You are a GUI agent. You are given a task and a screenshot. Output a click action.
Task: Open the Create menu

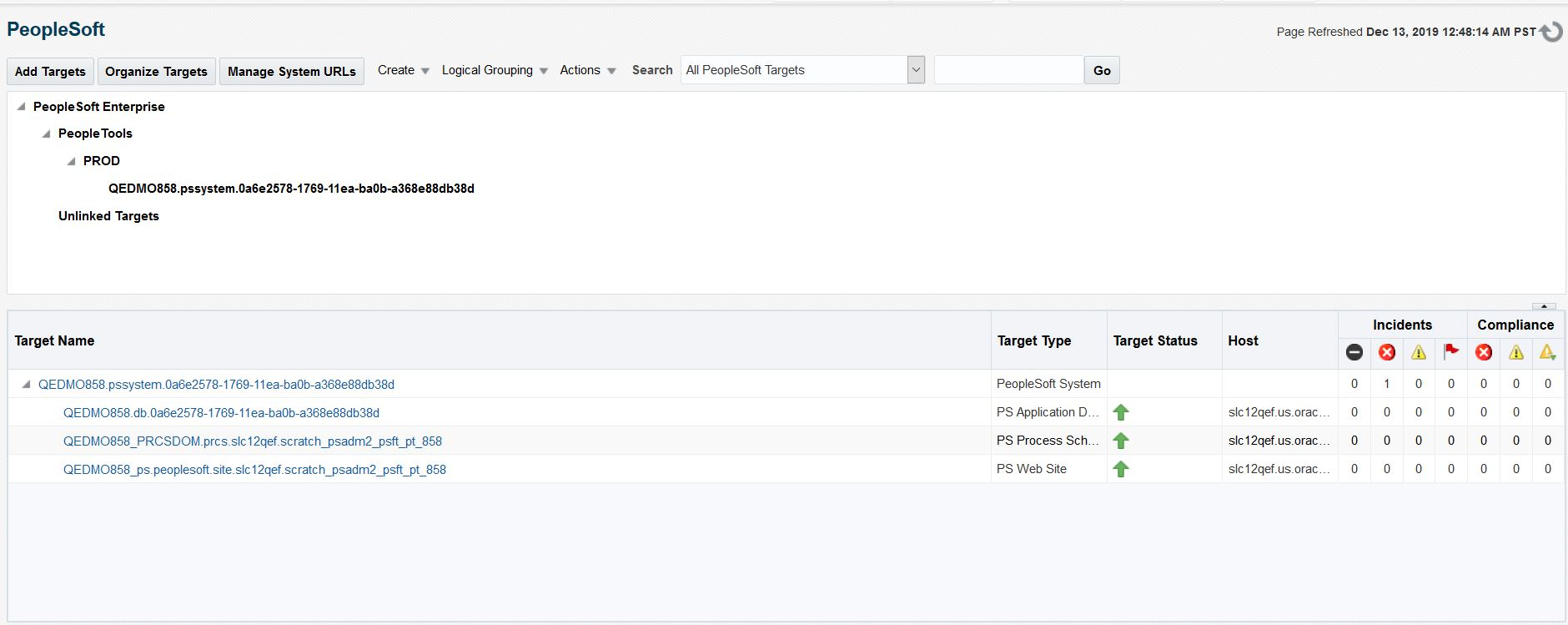point(404,70)
